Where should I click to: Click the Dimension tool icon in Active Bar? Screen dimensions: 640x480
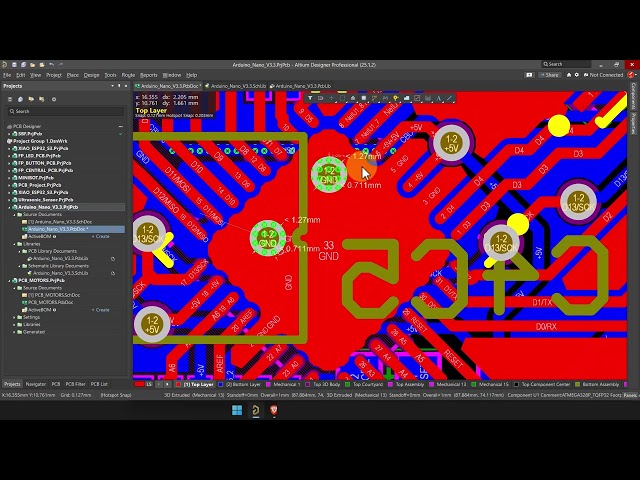[x=417, y=98]
